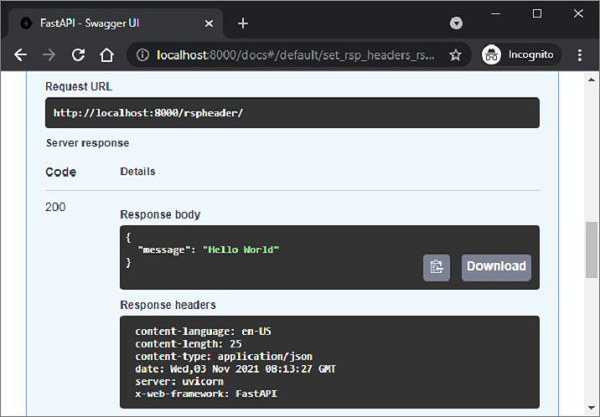Maximize the browser window
Viewport: 600px width, 417px height.
click(538, 14)
